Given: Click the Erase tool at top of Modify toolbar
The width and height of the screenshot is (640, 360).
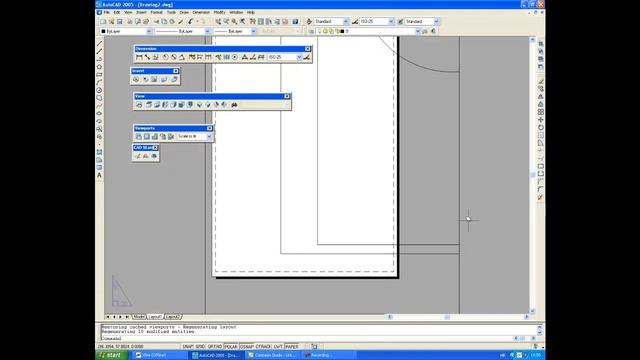Looking at the screenshot, I should [x=540, y=81].
